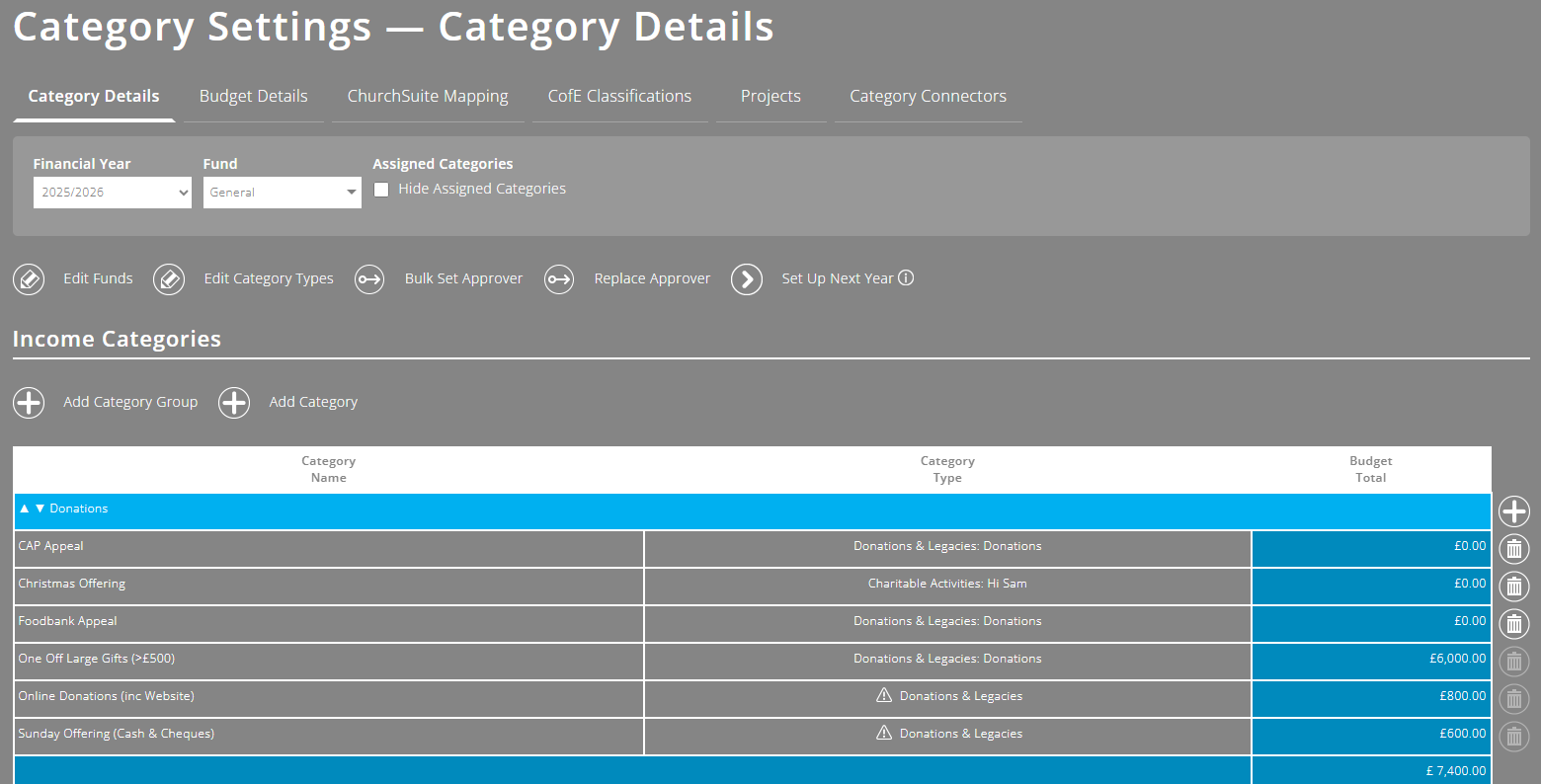Select the Replace Approver icon
The image size is (1541, 784).
tap(559, 278)
